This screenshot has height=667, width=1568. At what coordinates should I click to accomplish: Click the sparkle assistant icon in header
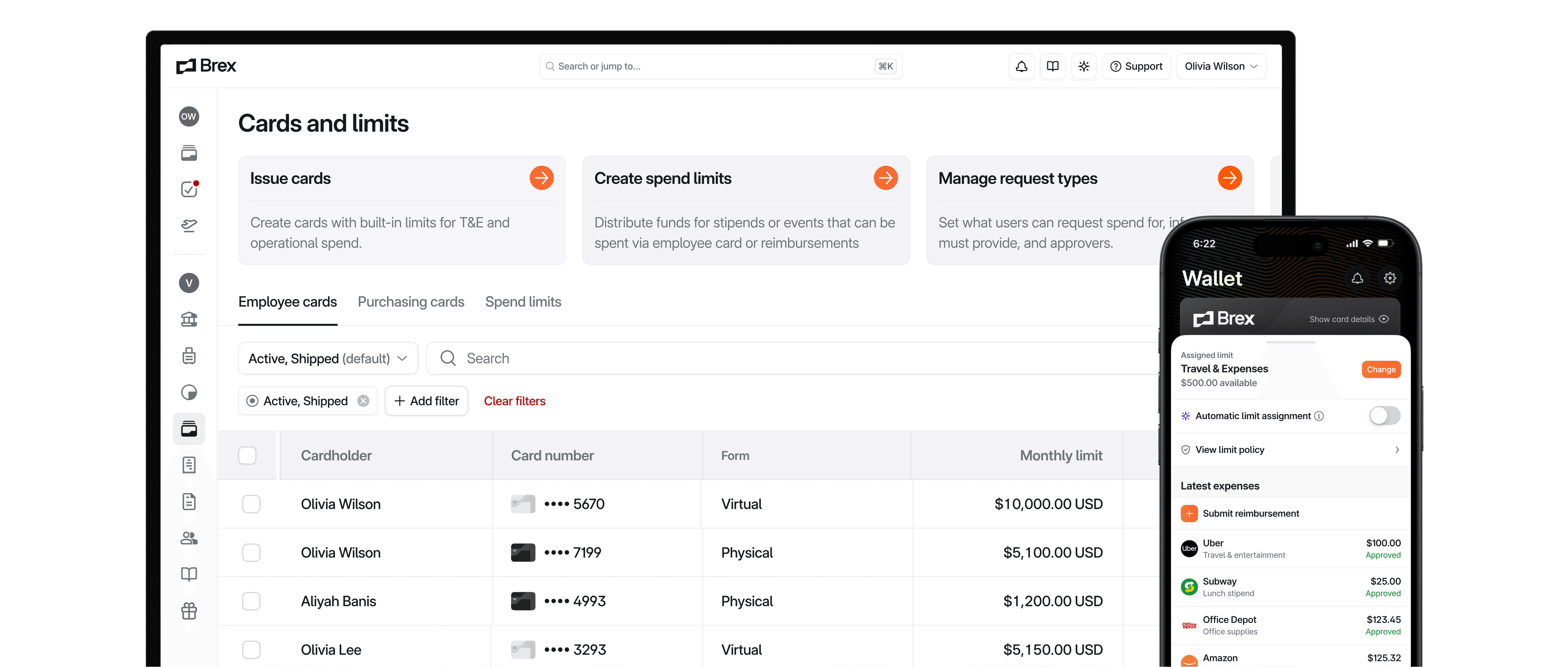click(x=1083, y=67)
